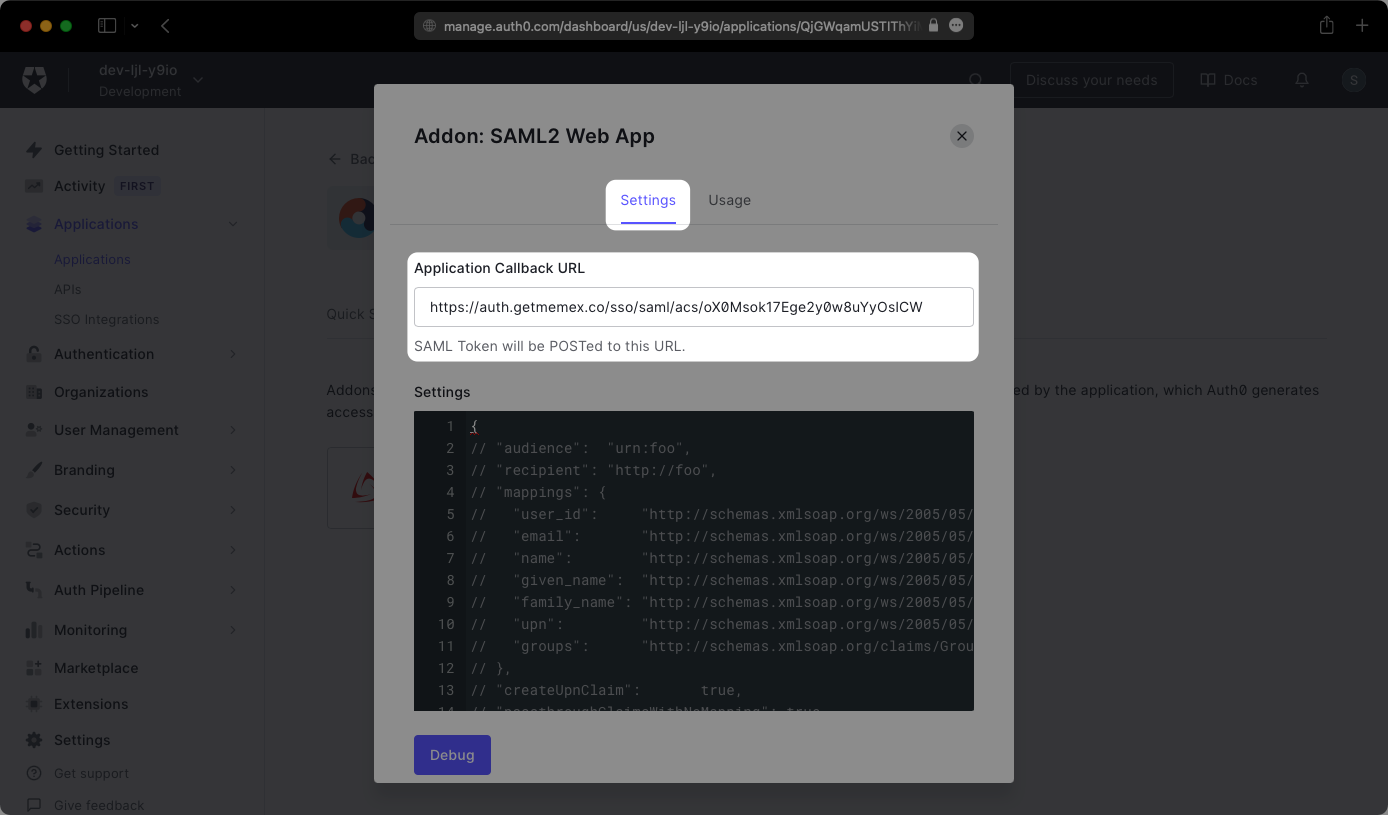
Task: Open the search tool
Action: [x=975, y=80]
